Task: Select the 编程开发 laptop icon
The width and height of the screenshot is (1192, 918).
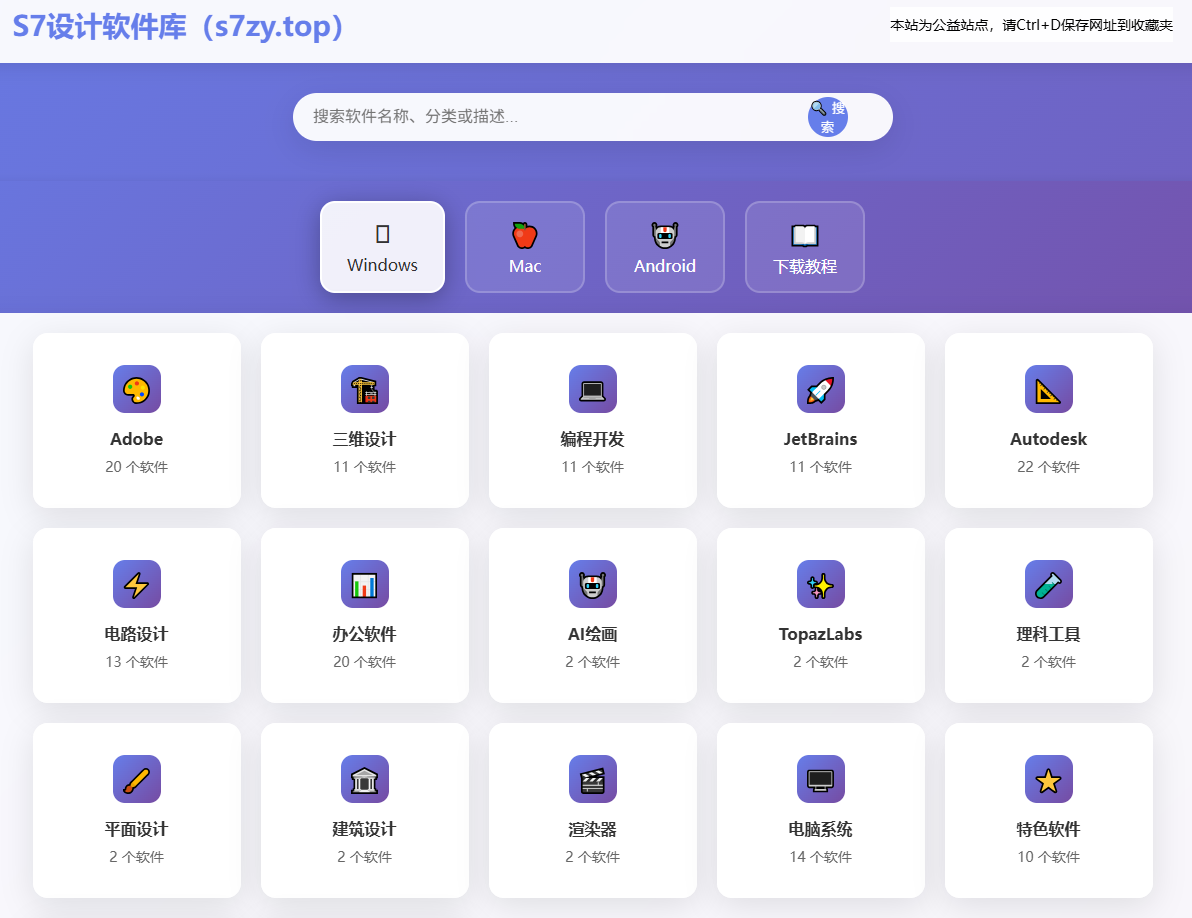Action: click(x=593, y=389)
